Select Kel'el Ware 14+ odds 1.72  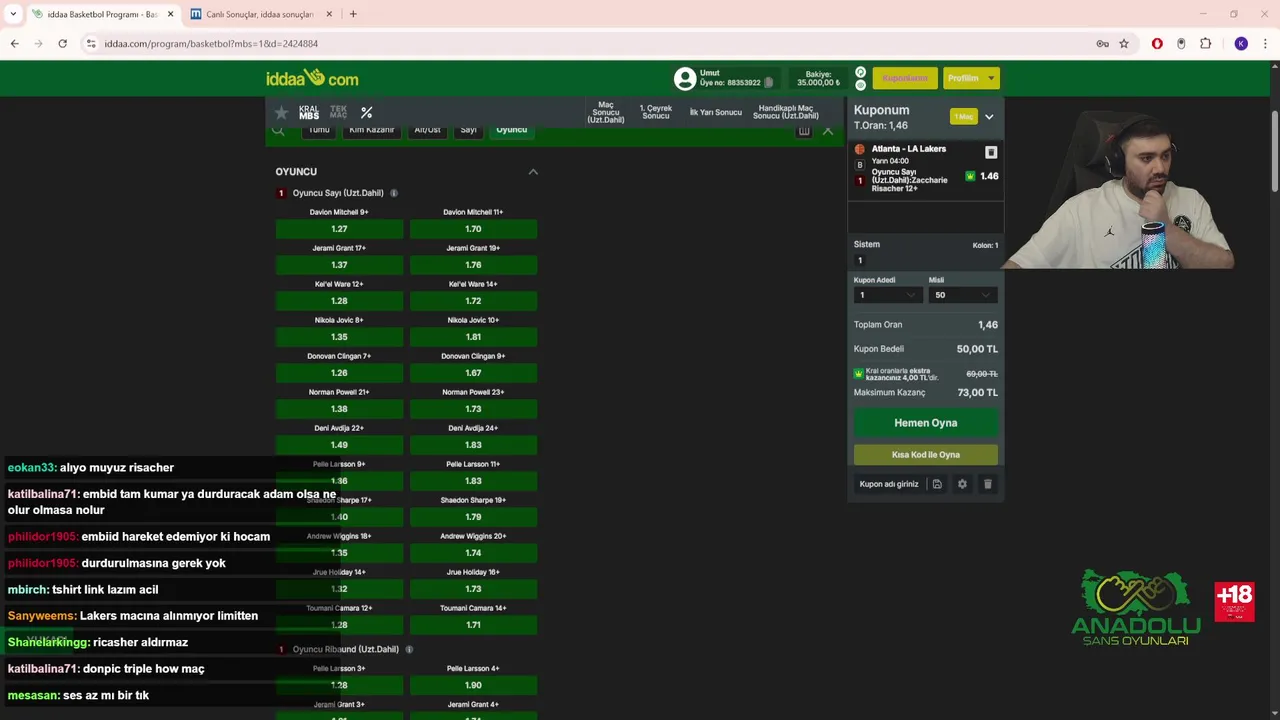473,301
